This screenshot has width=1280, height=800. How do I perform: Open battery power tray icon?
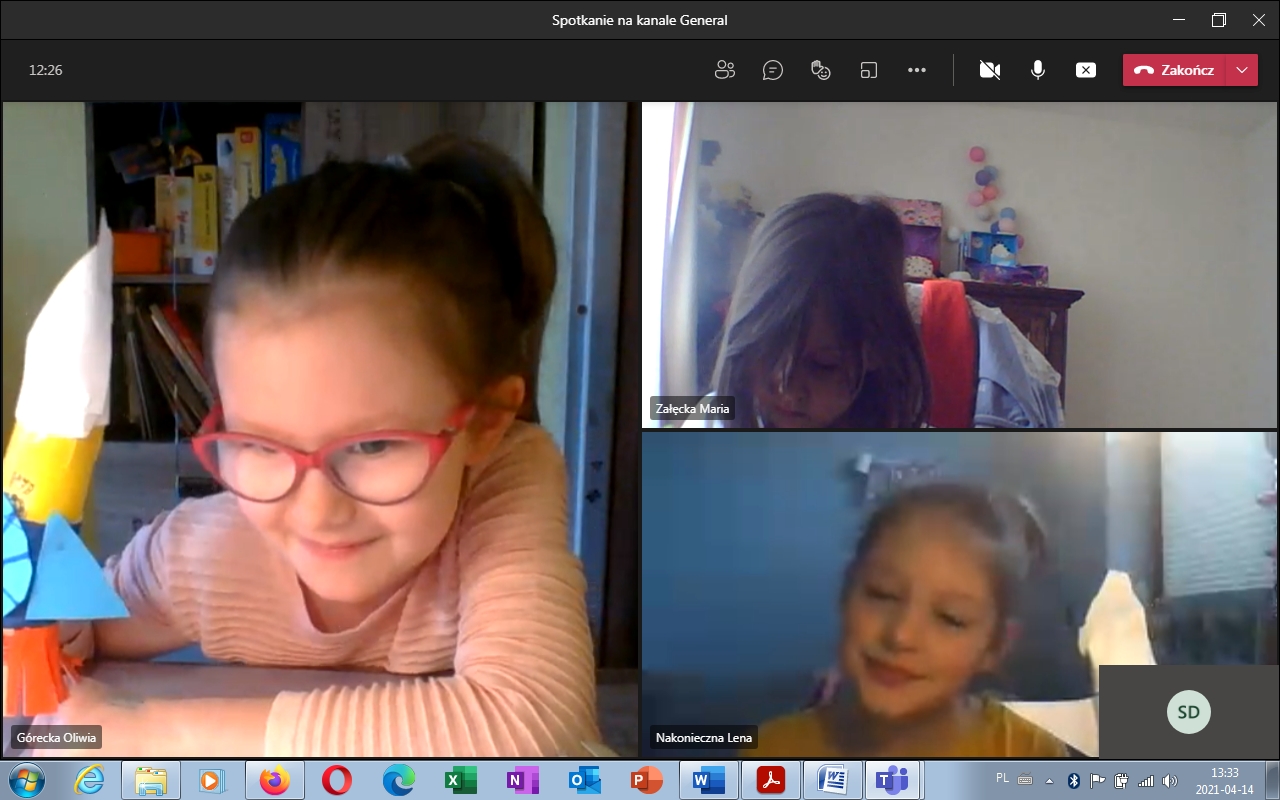coord(1122,780)
